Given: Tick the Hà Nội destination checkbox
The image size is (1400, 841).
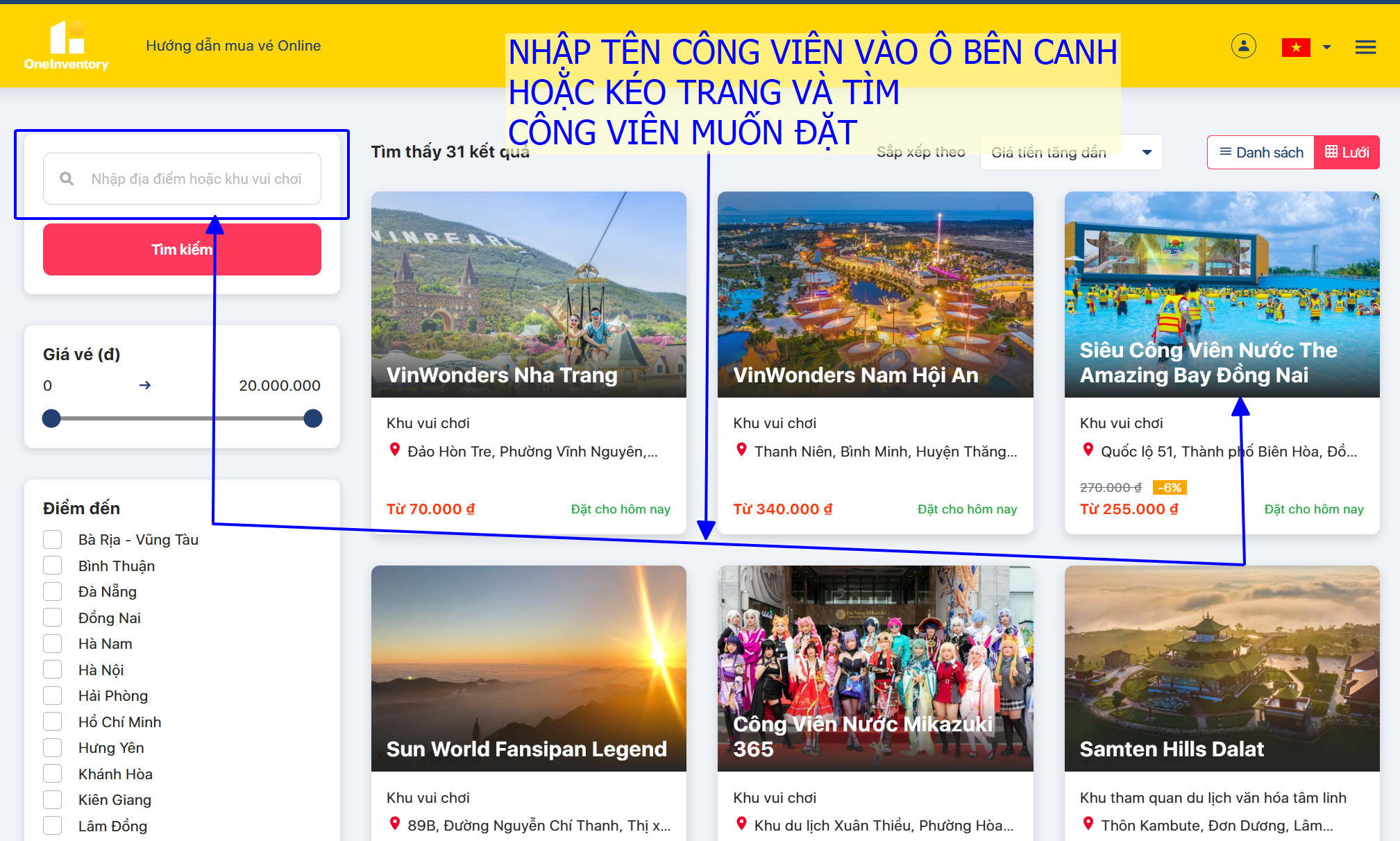Looking at the screenshot, I should [x=53, y=670].
